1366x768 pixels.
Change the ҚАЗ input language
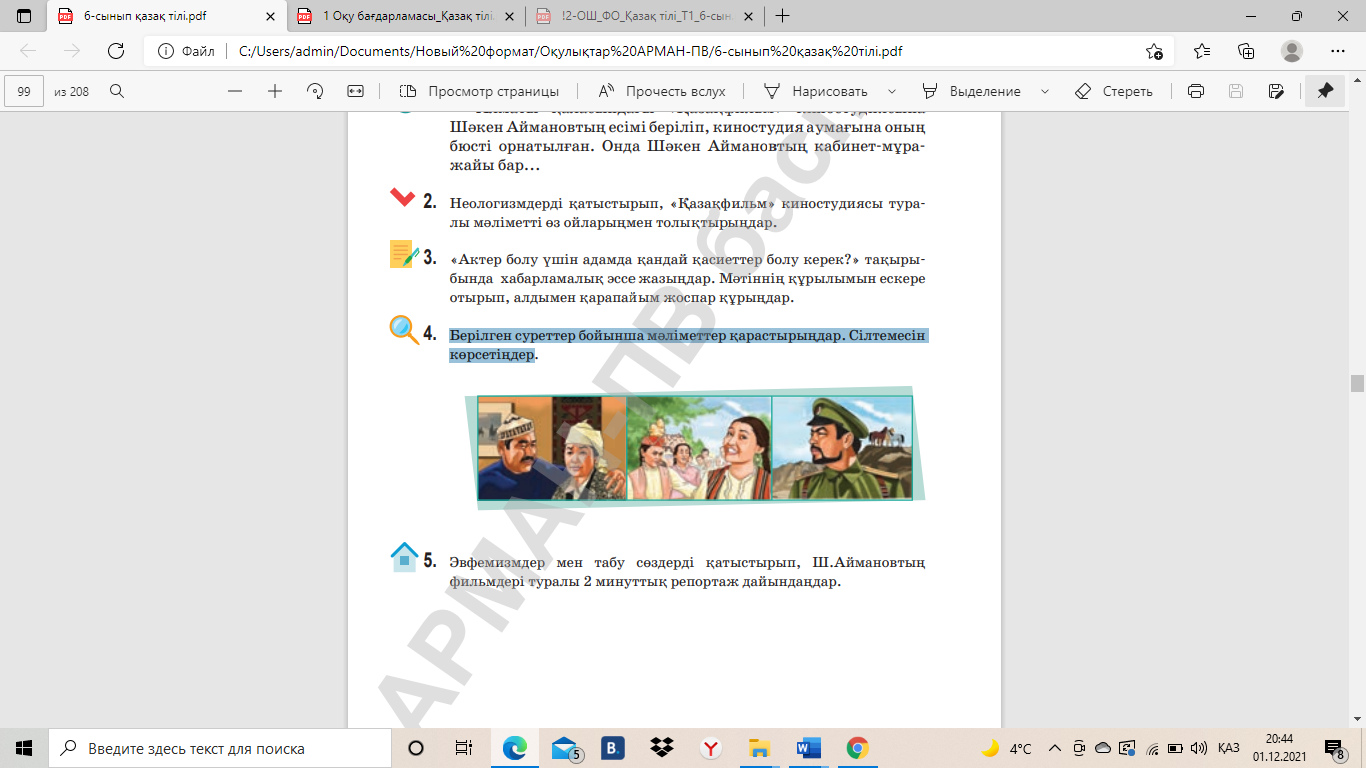[1229, 748]
